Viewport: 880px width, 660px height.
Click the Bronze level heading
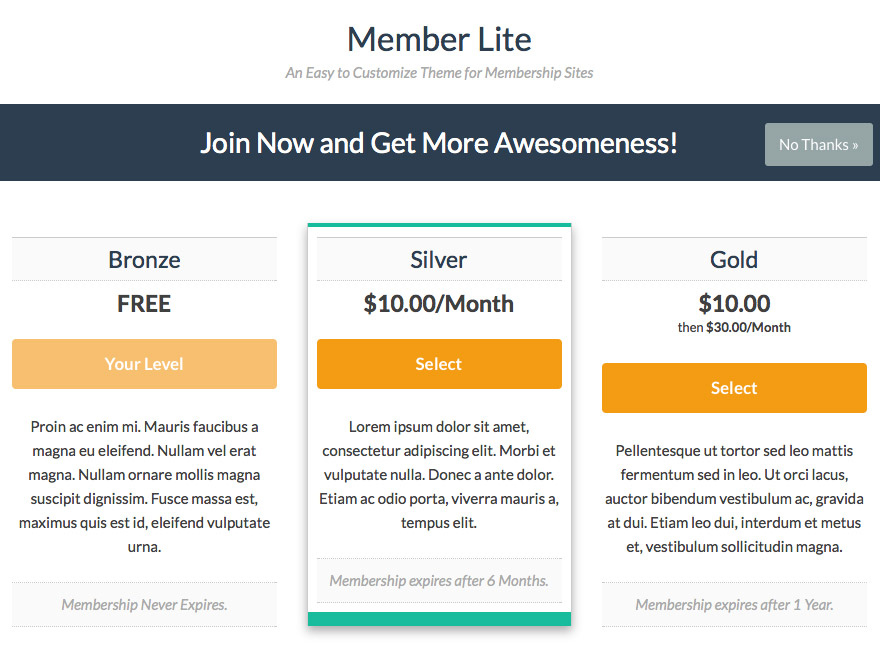click(x=144, y=259)
